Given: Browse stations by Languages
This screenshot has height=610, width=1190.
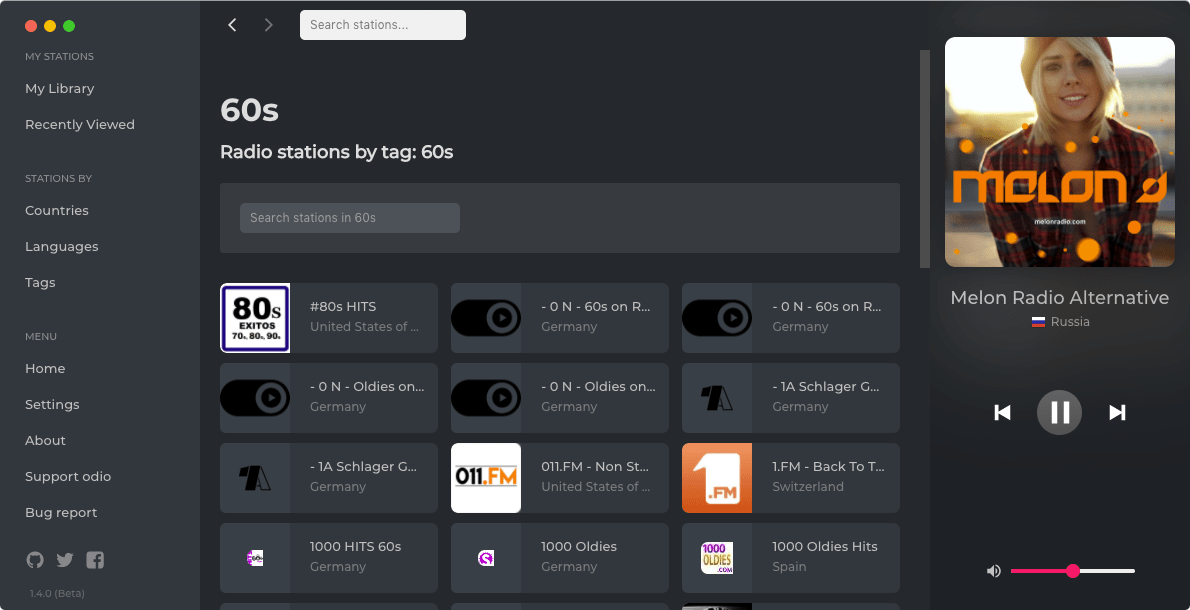Looking at the screenshot, I should click(x=61, y=247).
